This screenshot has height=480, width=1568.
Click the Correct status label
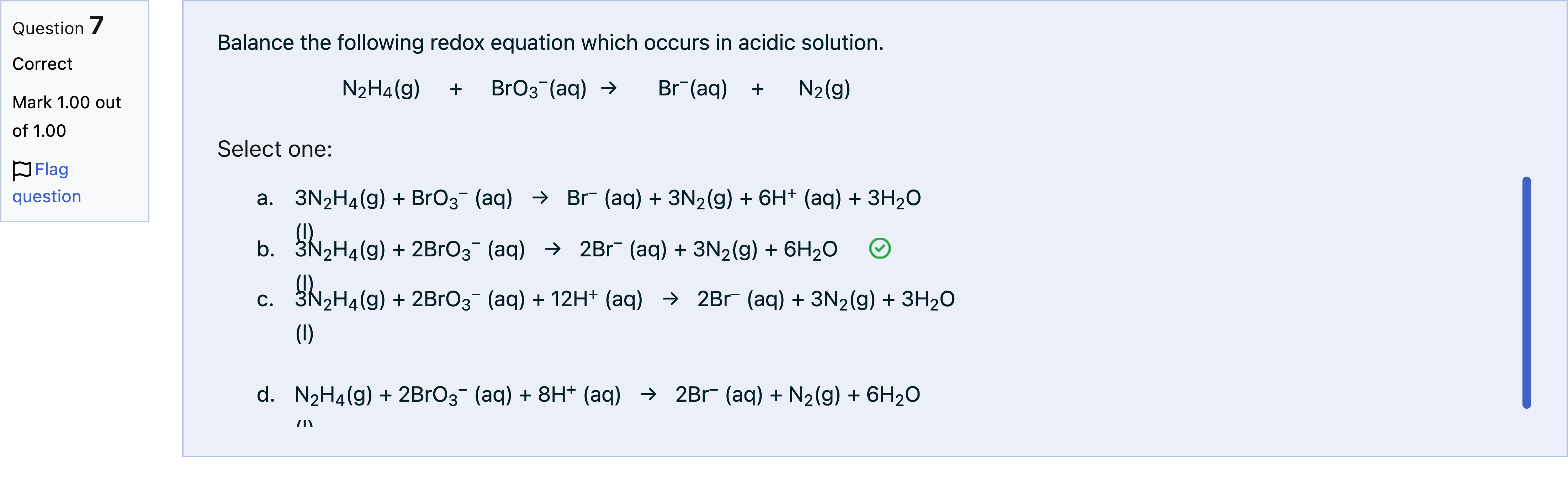42,64
